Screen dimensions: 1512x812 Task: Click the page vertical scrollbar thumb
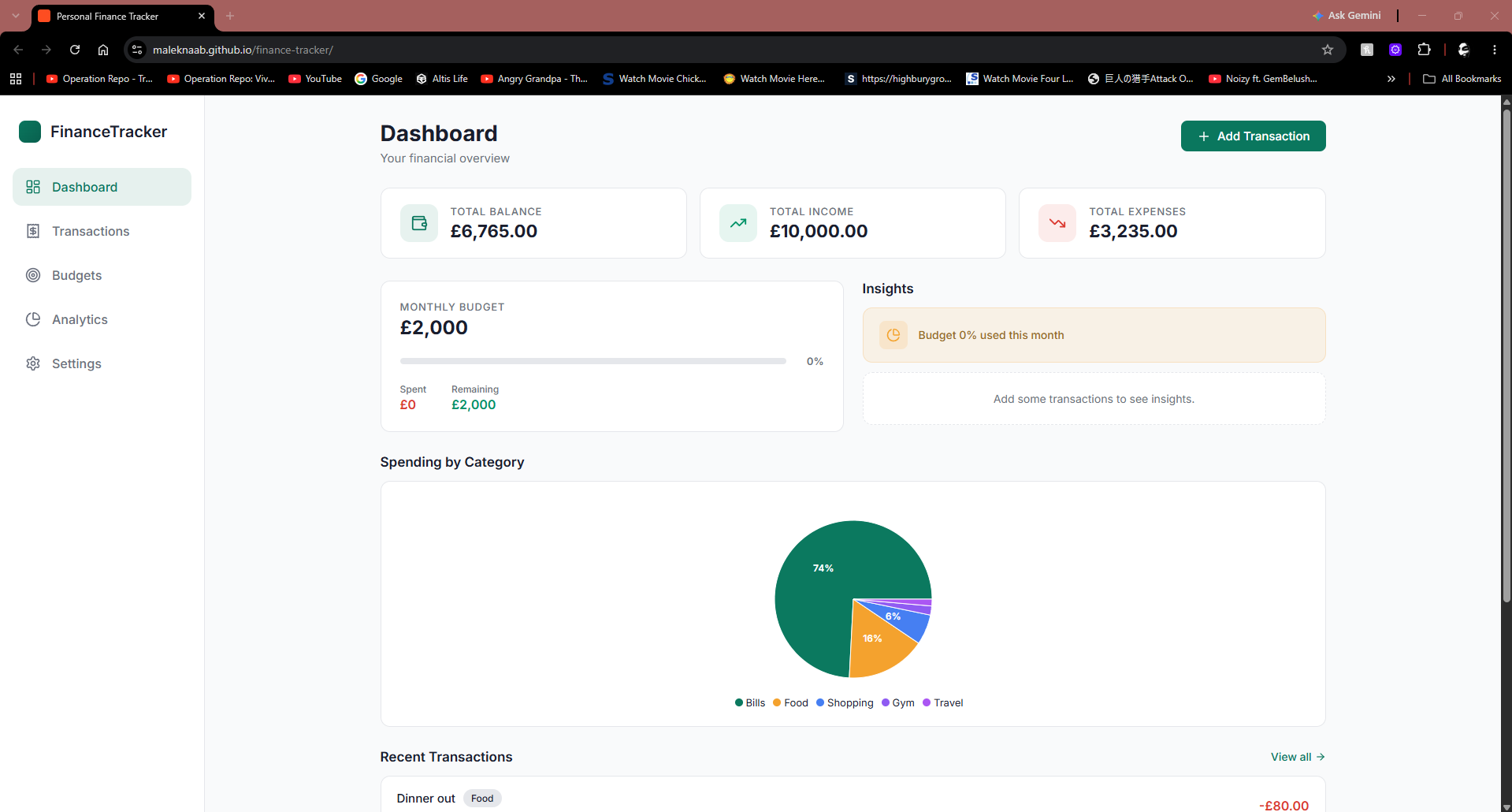(1506, 355)
